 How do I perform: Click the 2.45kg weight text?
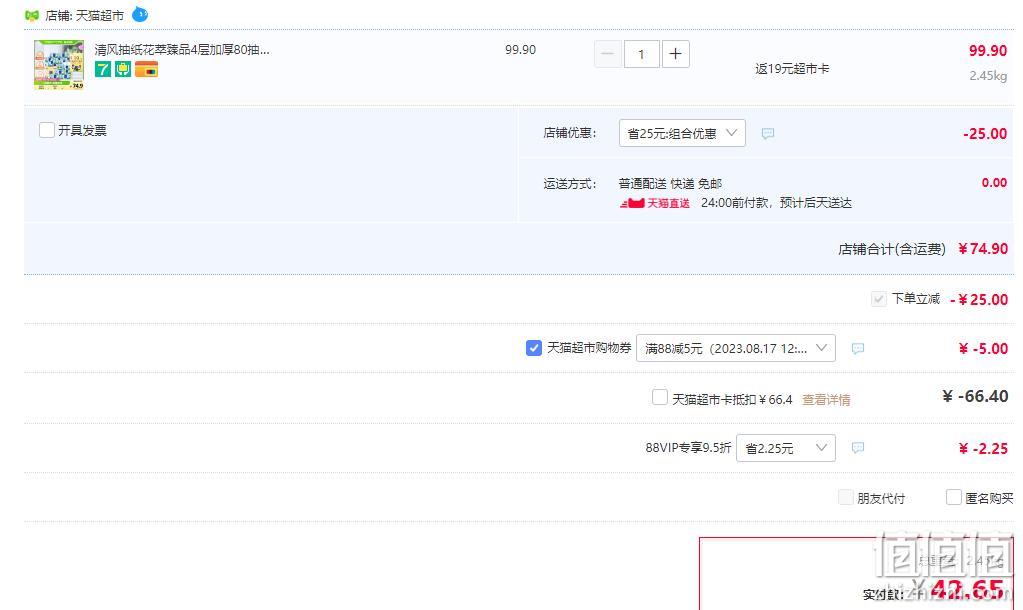[x=988, y=76]
